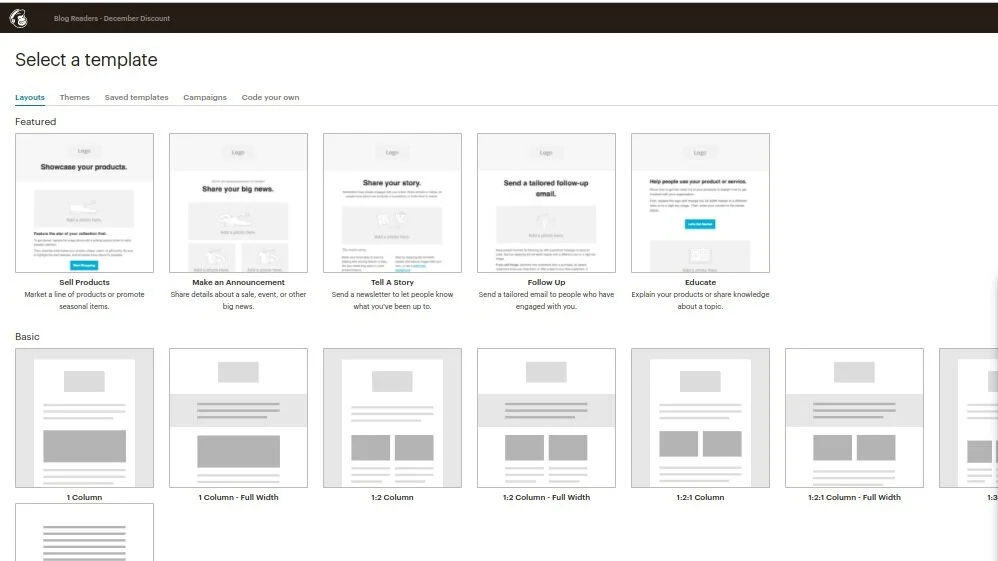Click the 1 Column label
The width and height of the screenshot is (998, 561).
pyautogui.click(x=85, y=497)
